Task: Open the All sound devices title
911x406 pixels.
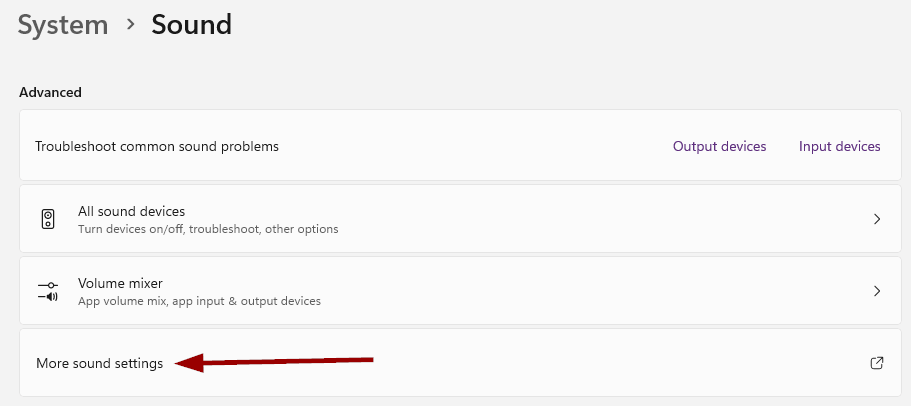Action: pyautogui.click(x=131, y=211)
